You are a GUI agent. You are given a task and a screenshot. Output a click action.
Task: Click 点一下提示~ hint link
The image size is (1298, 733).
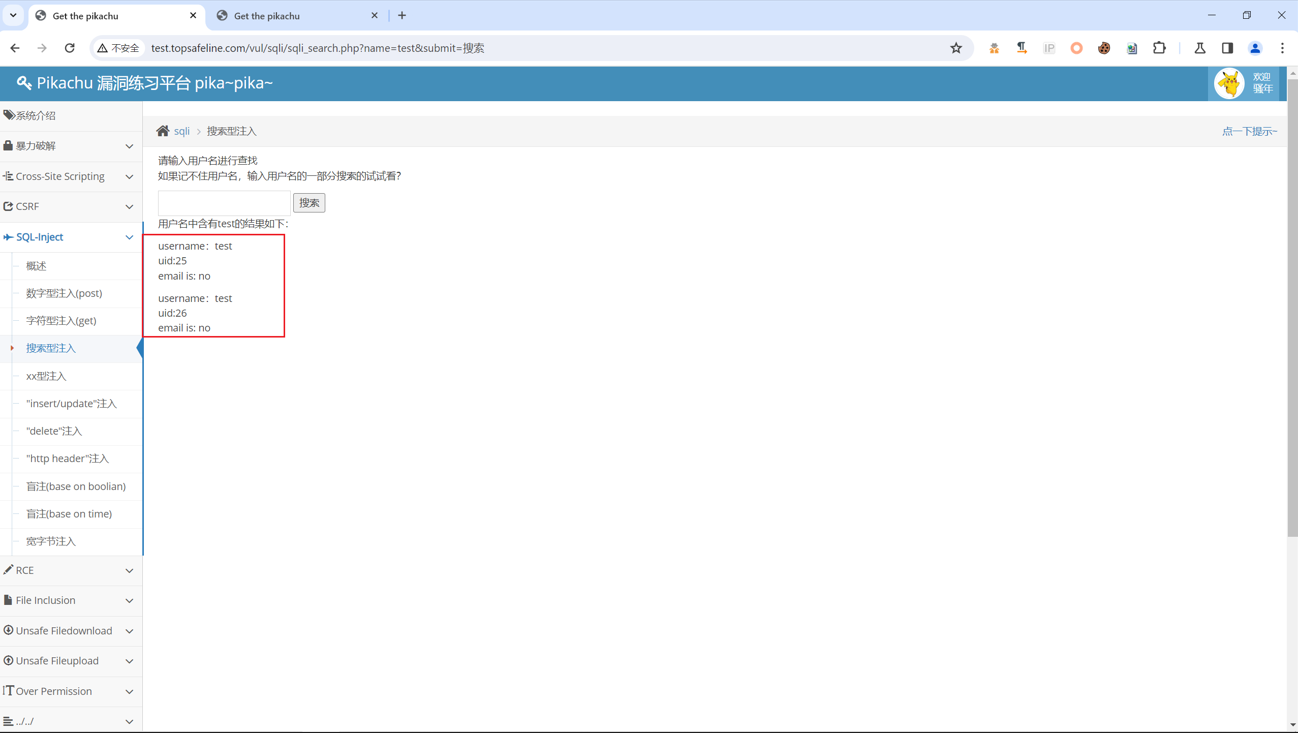(x=1249, y=131)
